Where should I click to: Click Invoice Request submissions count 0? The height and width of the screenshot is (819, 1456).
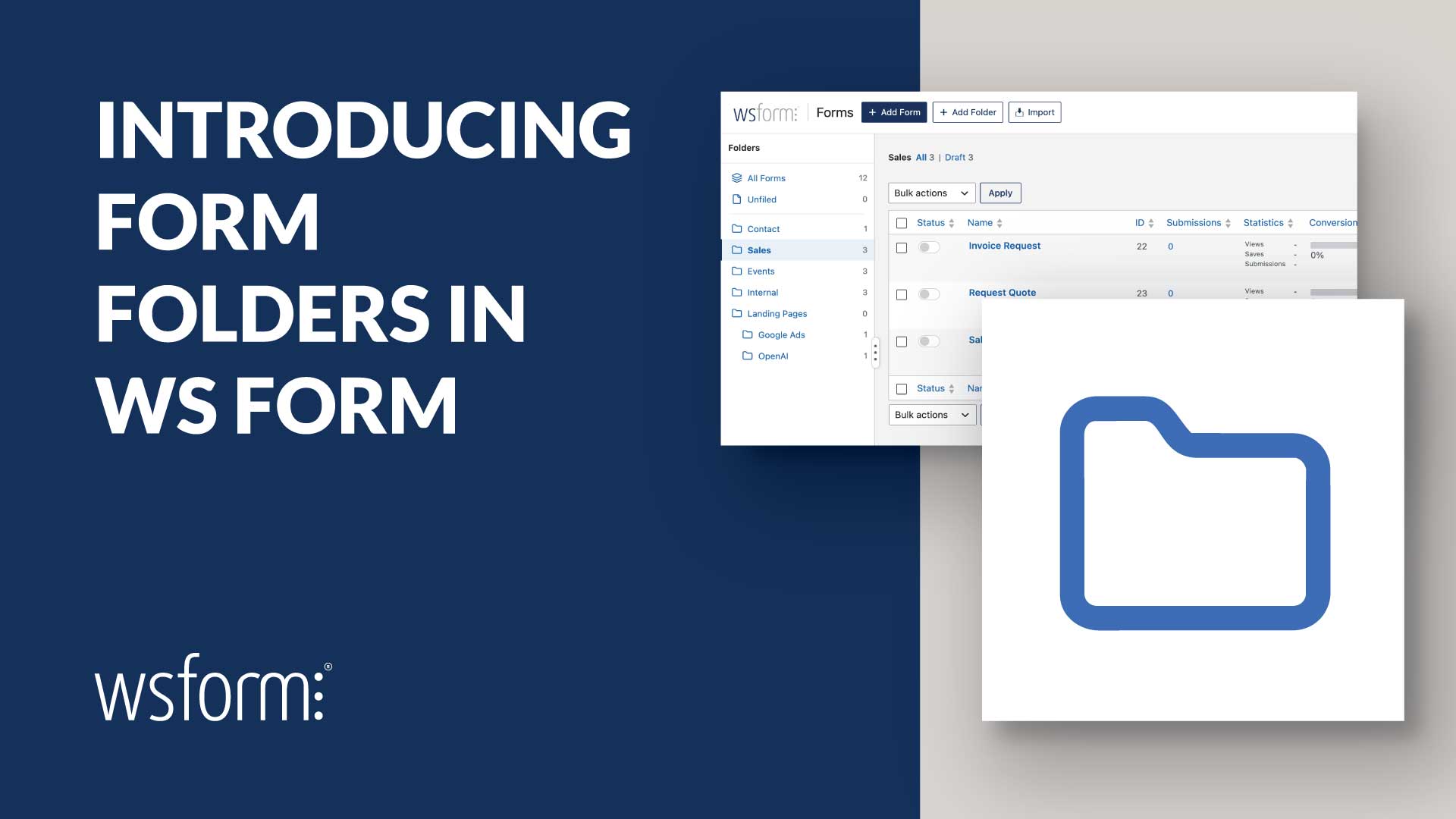click(x=1170, y=246)
